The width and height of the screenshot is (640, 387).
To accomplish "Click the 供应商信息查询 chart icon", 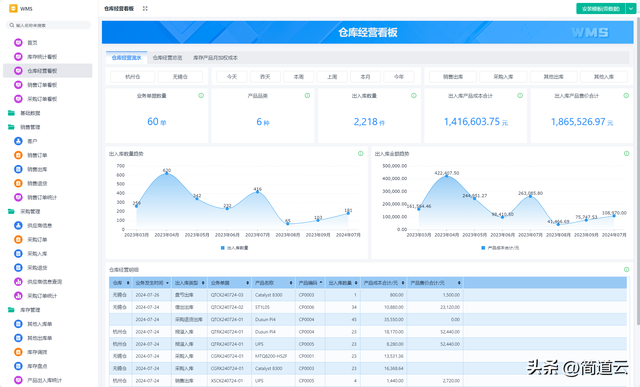I will (x=18, y=282).
